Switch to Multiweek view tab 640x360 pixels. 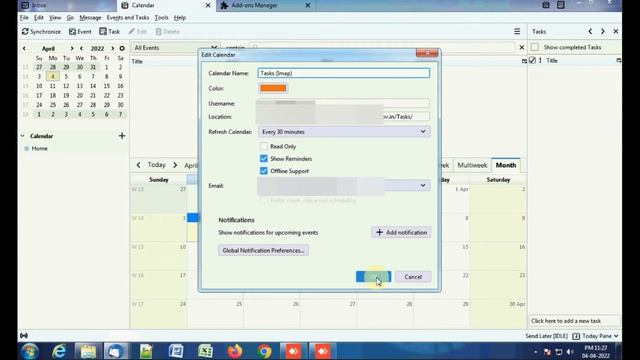click(x=472, y=165)
